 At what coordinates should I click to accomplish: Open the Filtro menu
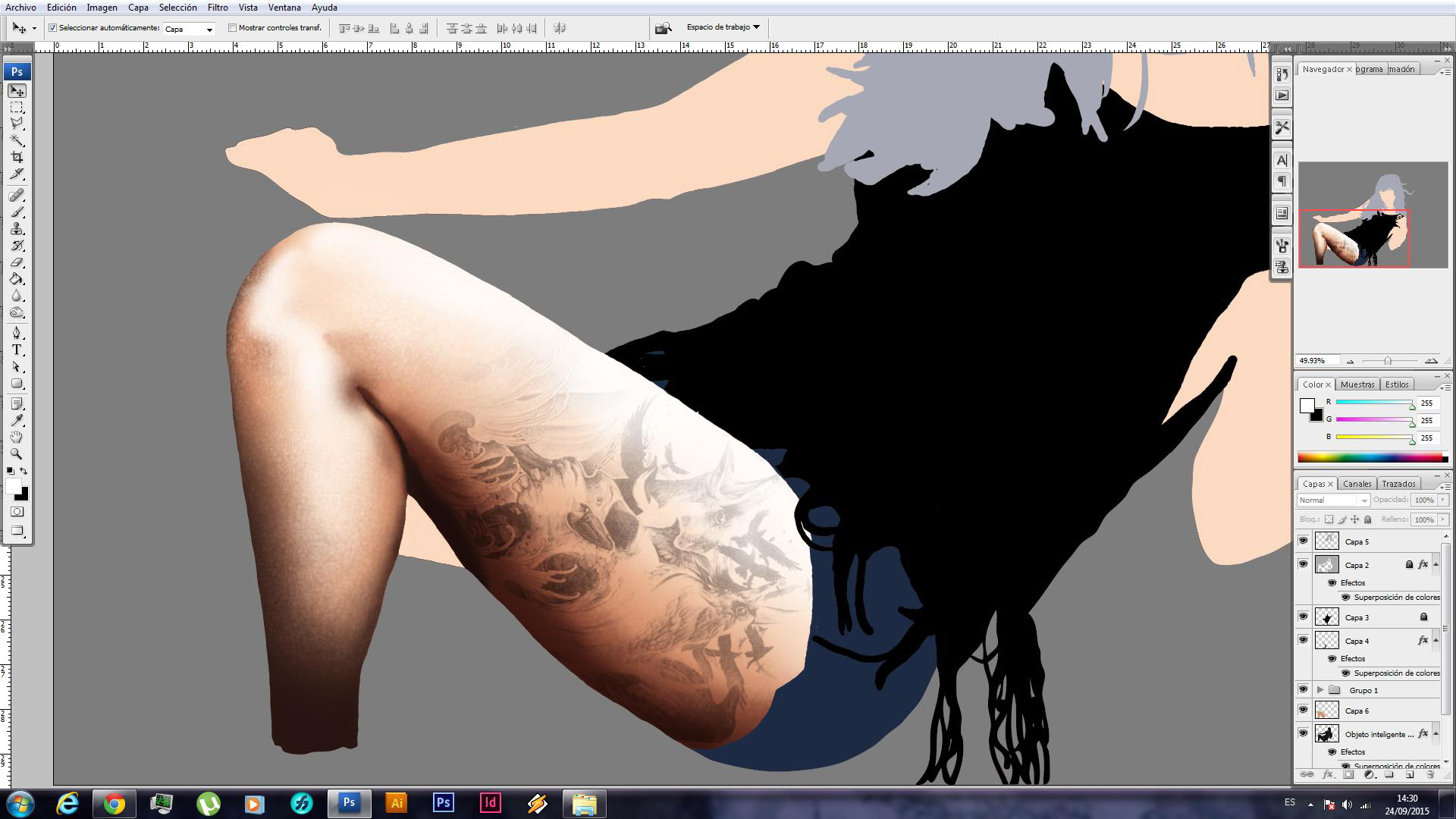pos(217,8)
